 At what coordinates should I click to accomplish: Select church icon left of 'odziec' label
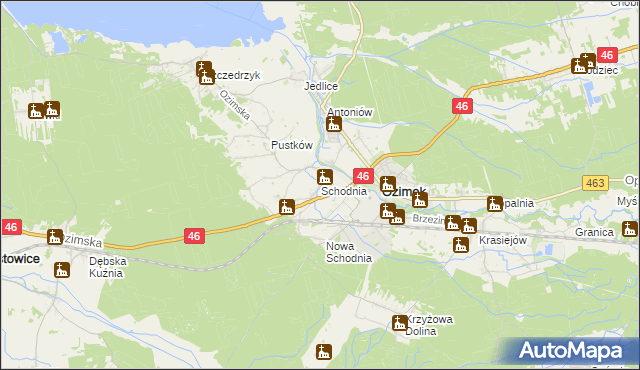tap(579, 66)
